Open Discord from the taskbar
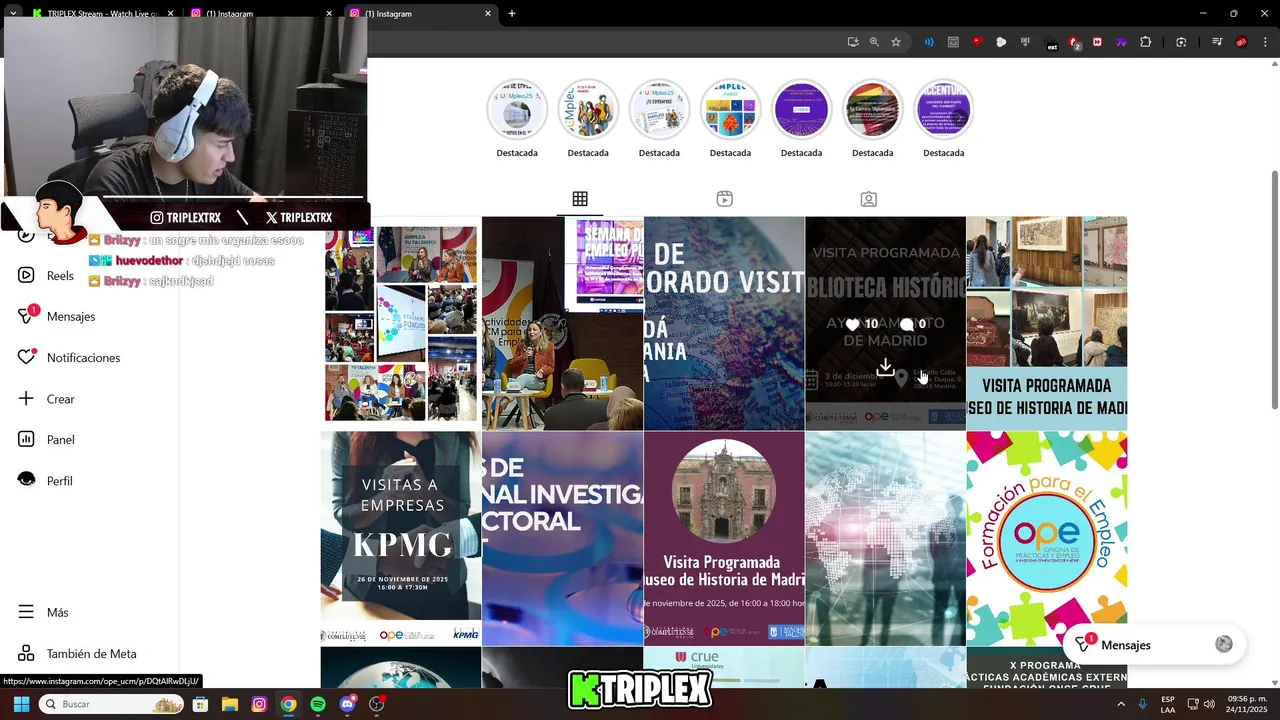The width and height of the screenshot is (1280, 720). click(347, 704)
